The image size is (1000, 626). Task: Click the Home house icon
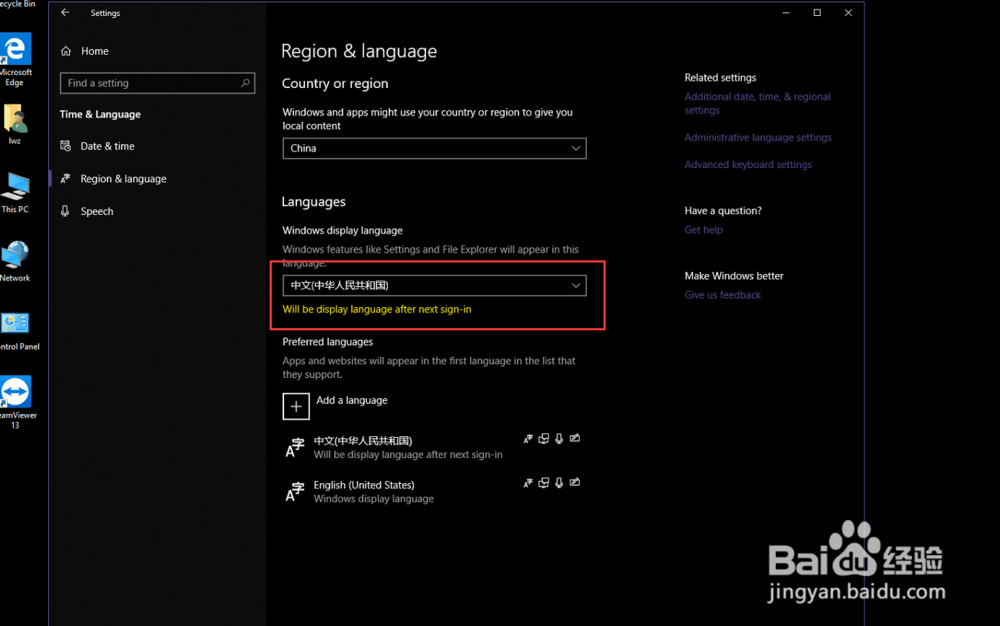tap(66, 51)
